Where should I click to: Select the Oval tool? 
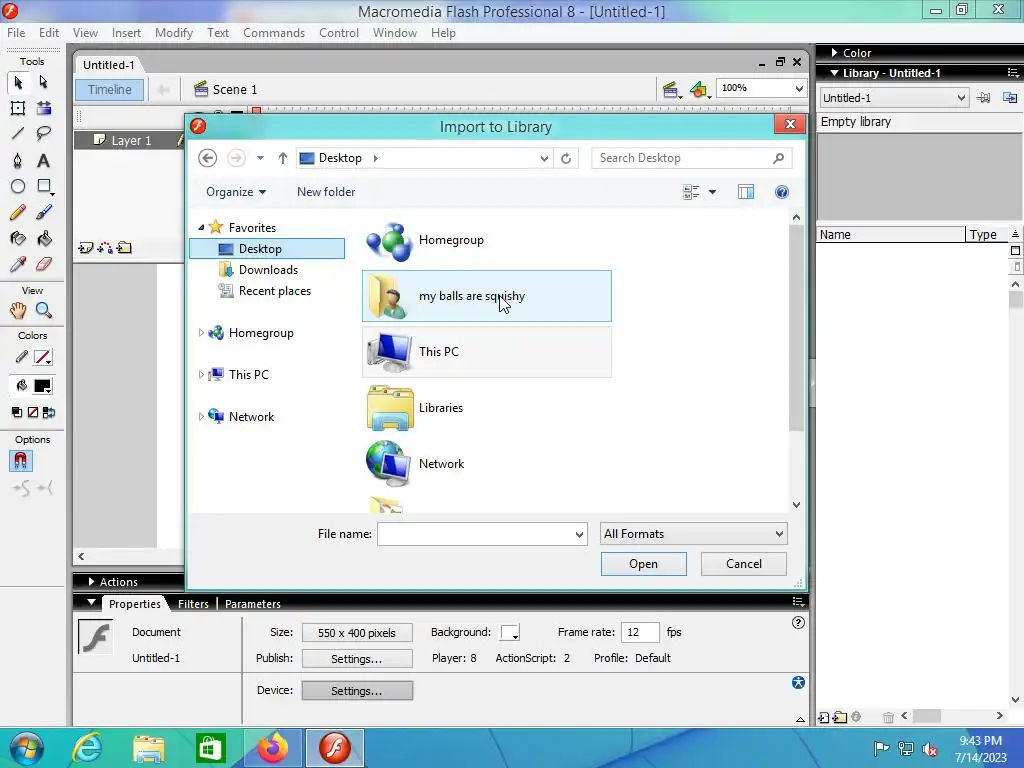coord(18,187)
